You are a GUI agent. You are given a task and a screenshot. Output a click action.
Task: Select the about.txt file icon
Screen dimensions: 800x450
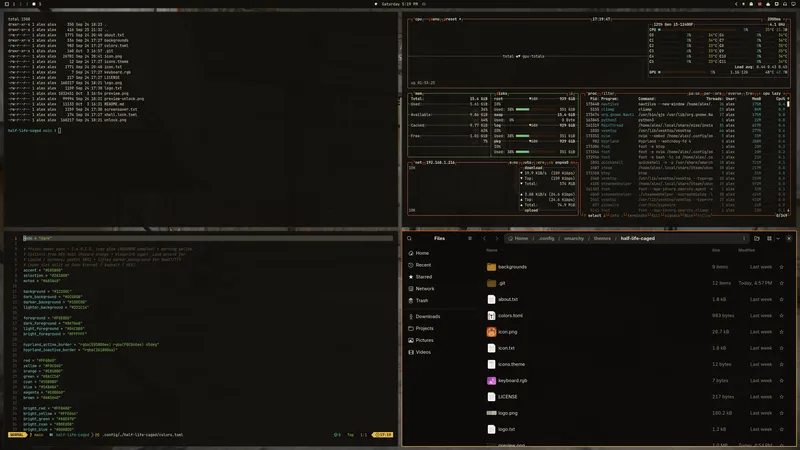491,299
